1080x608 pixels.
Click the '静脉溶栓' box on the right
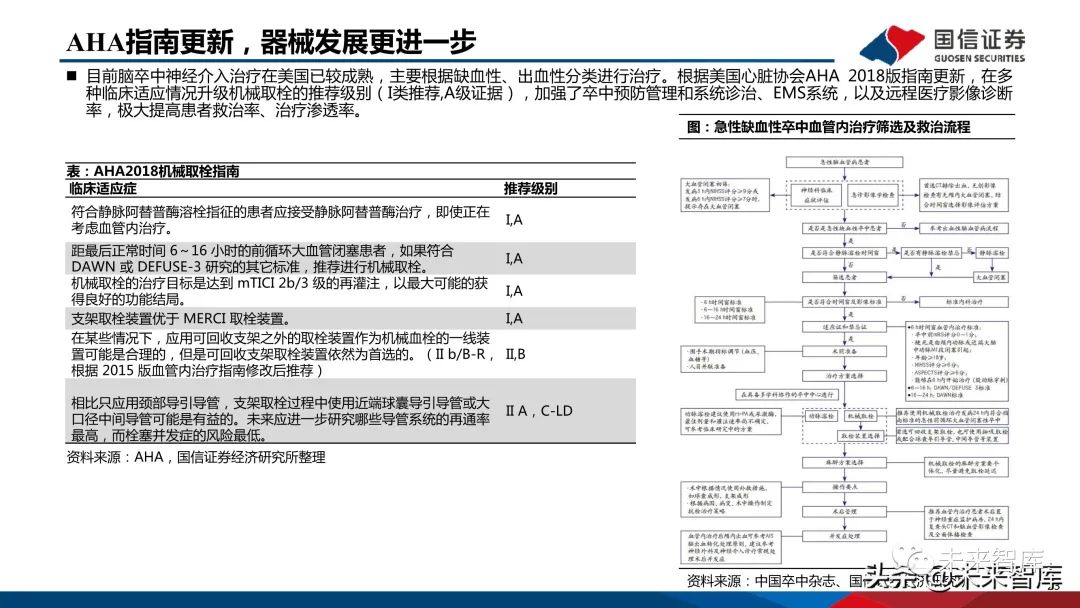pyautogui.click(x=992, y=253)
